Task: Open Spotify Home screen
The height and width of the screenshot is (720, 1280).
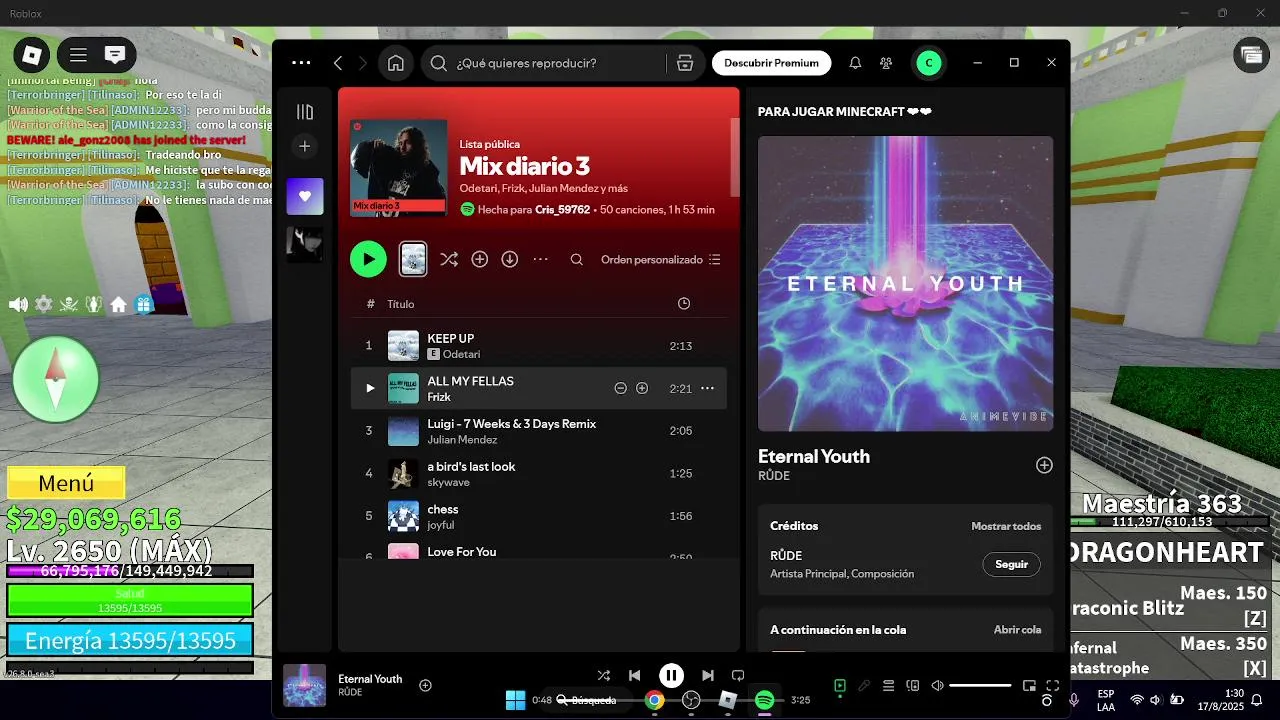Action: tap(396, 63)
